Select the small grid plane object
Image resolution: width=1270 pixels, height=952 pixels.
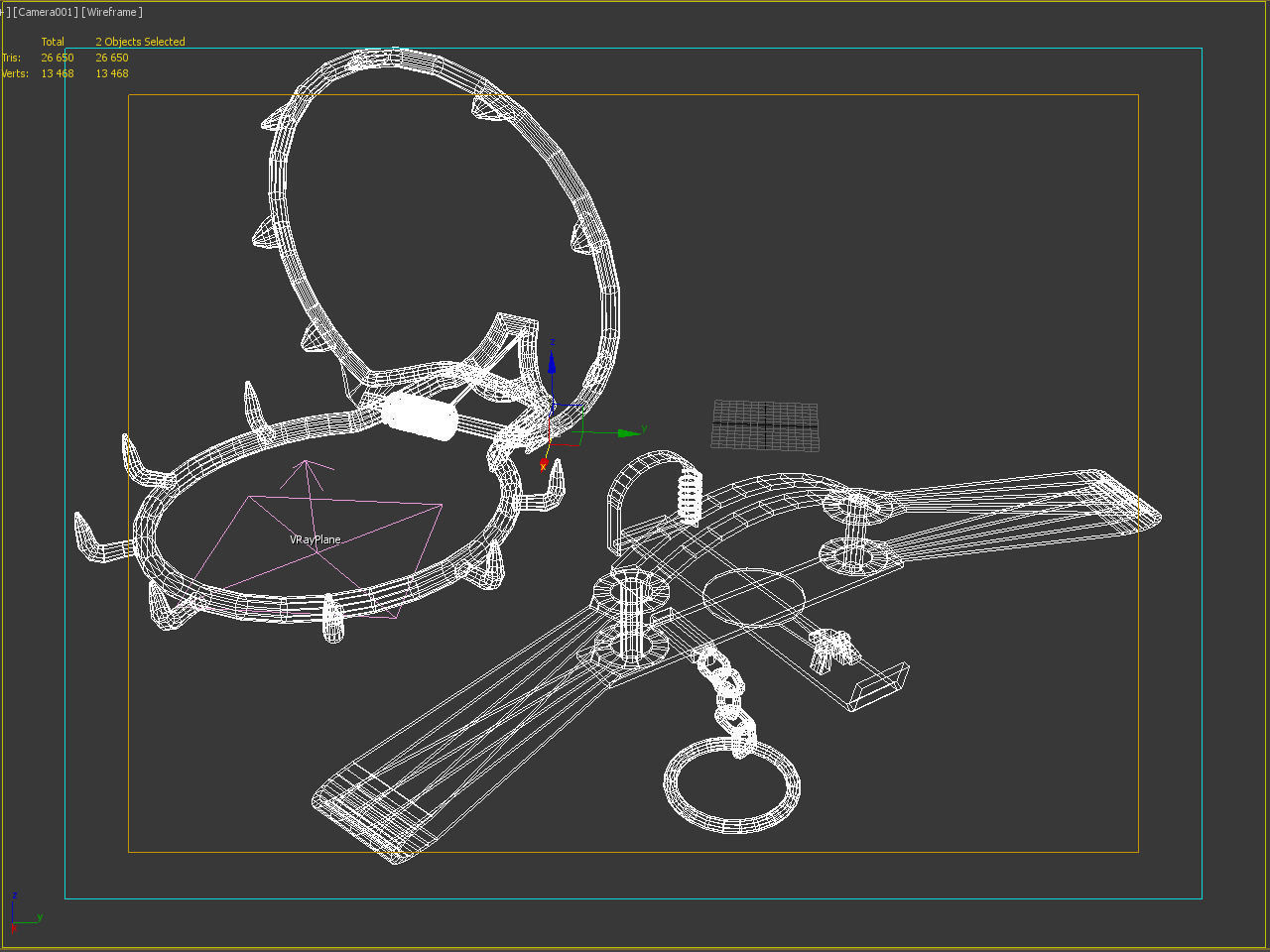tap(765, 423)
